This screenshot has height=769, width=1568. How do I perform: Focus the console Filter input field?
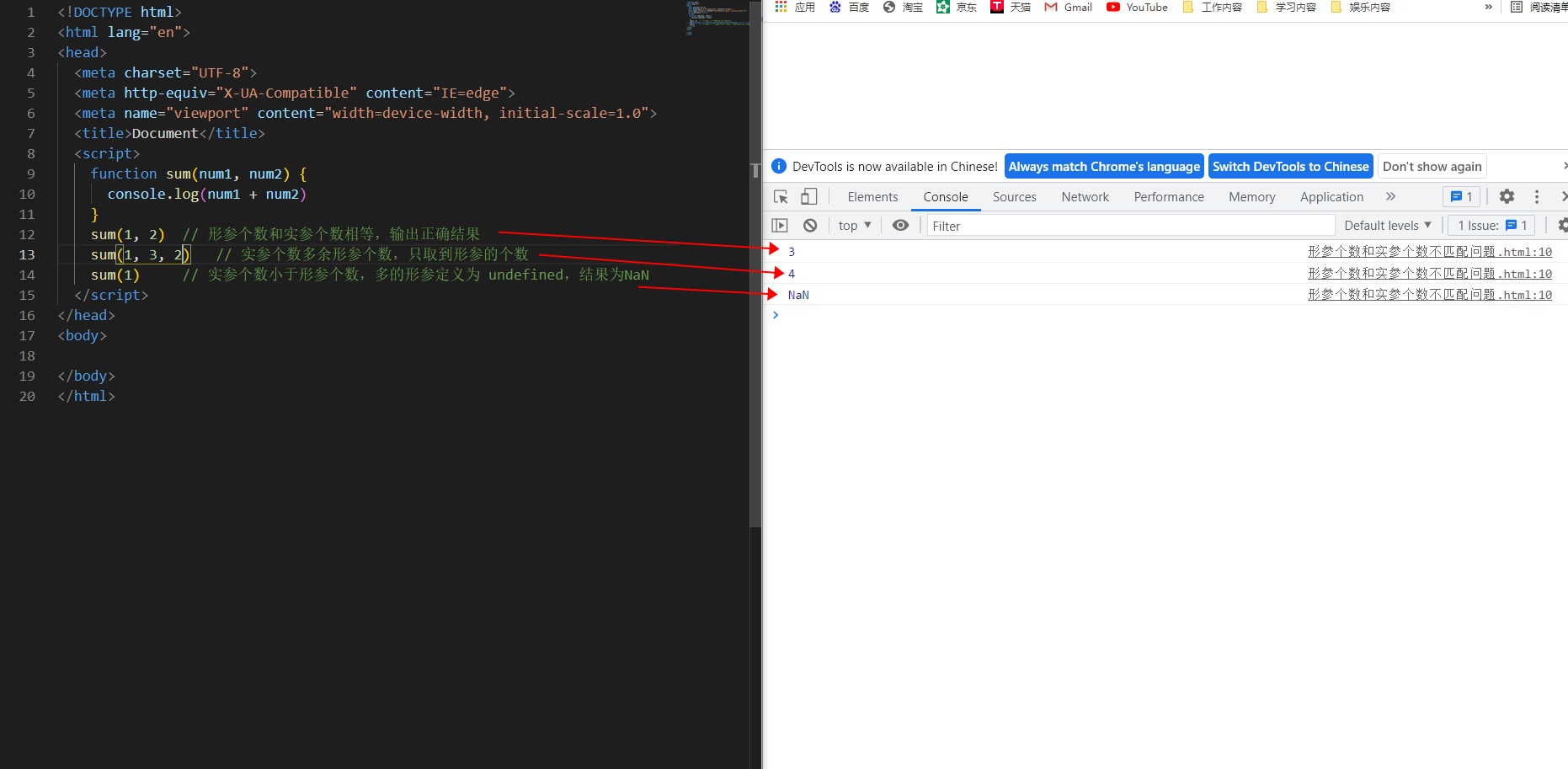tap(1130, 226)
